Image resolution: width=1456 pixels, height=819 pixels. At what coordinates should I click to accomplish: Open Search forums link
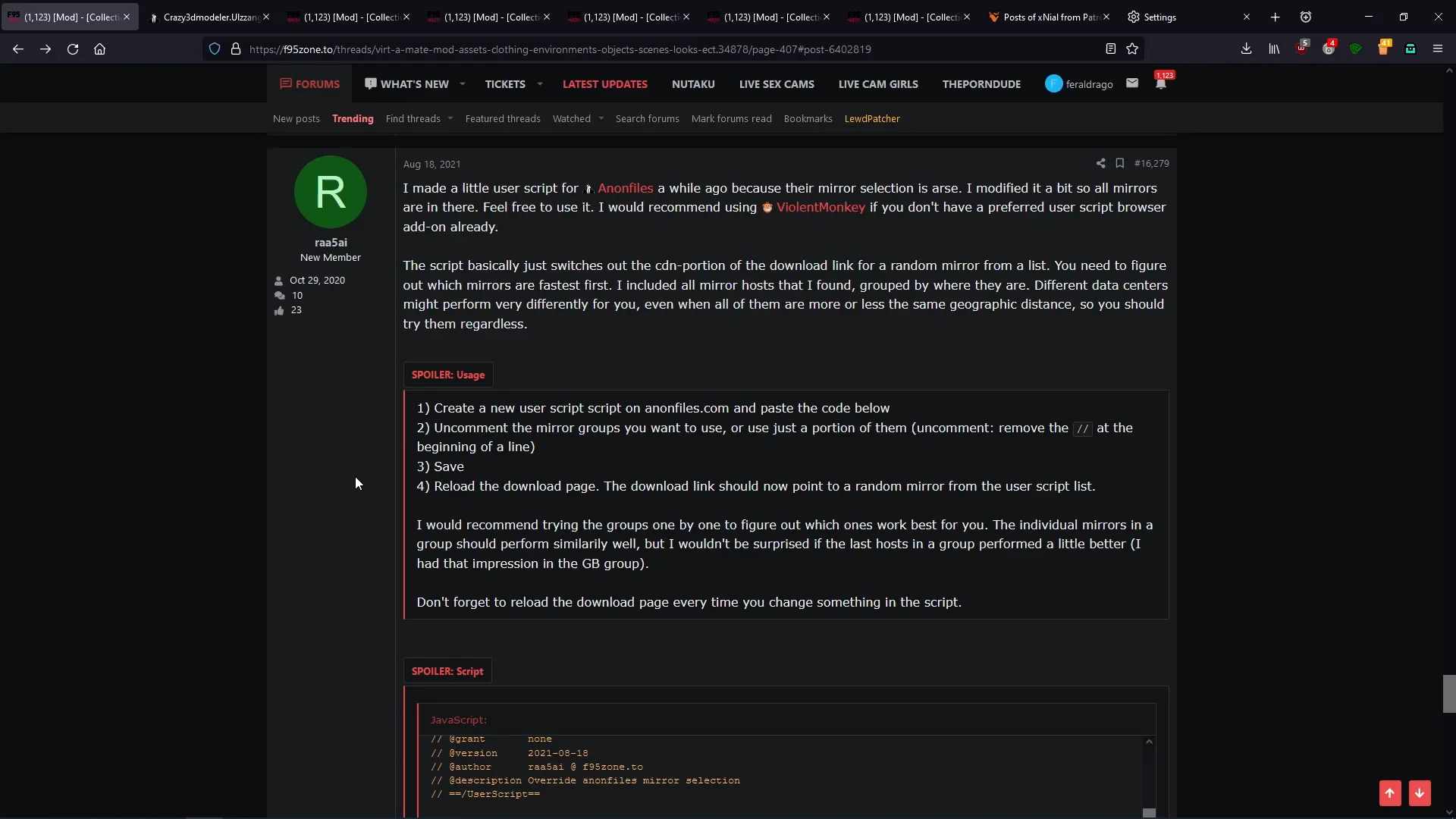pos(648,119)
